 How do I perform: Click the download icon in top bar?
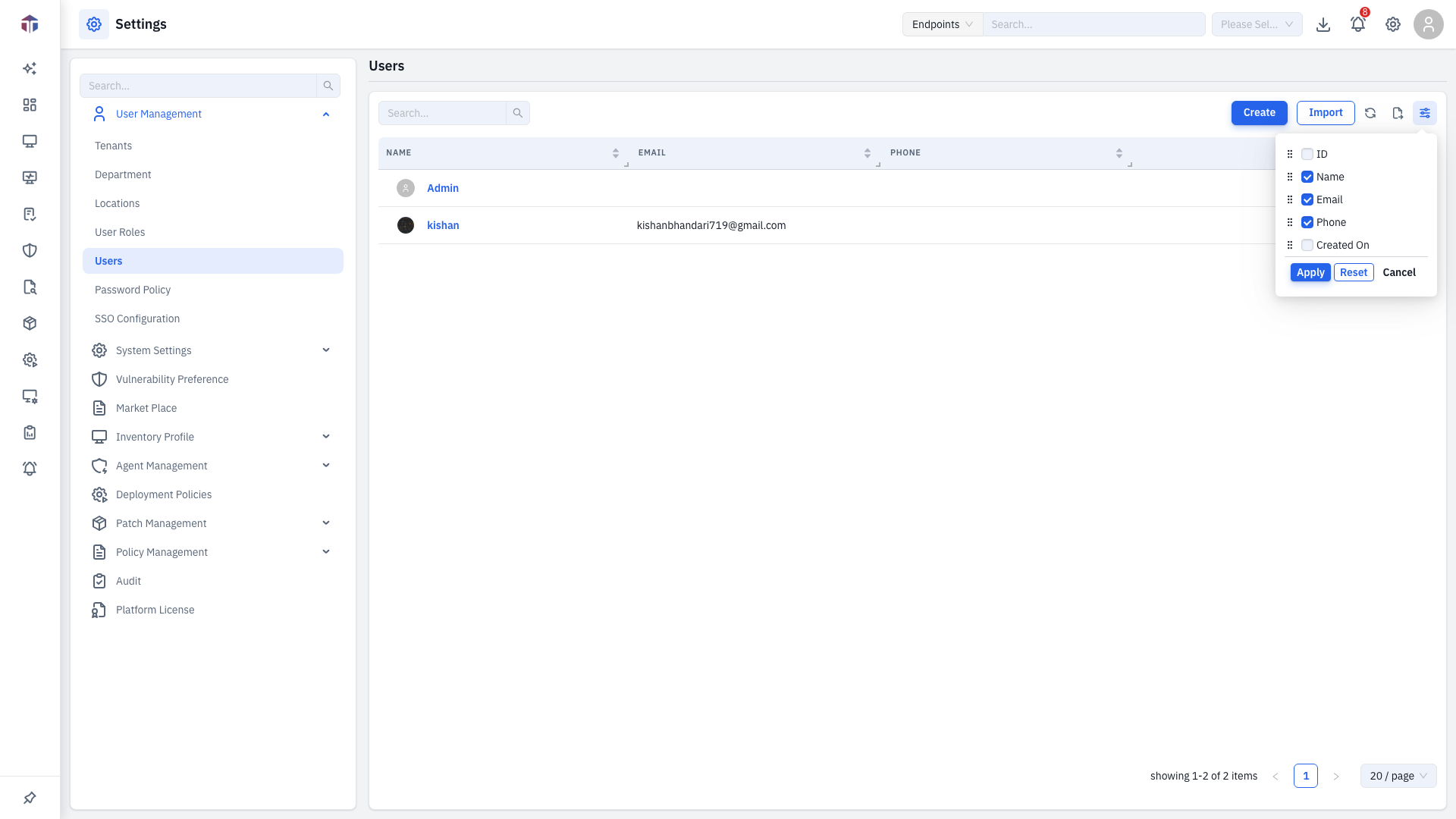coord(1323,24)
